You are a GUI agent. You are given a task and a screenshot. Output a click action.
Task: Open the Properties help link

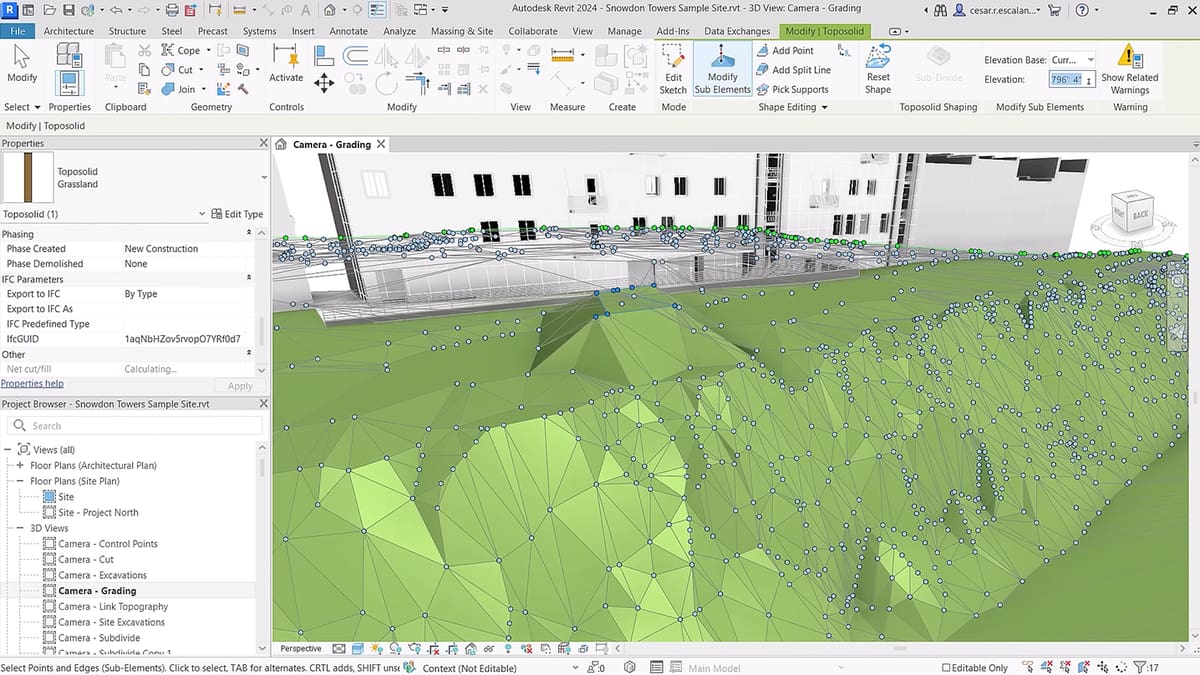(32, 383)
